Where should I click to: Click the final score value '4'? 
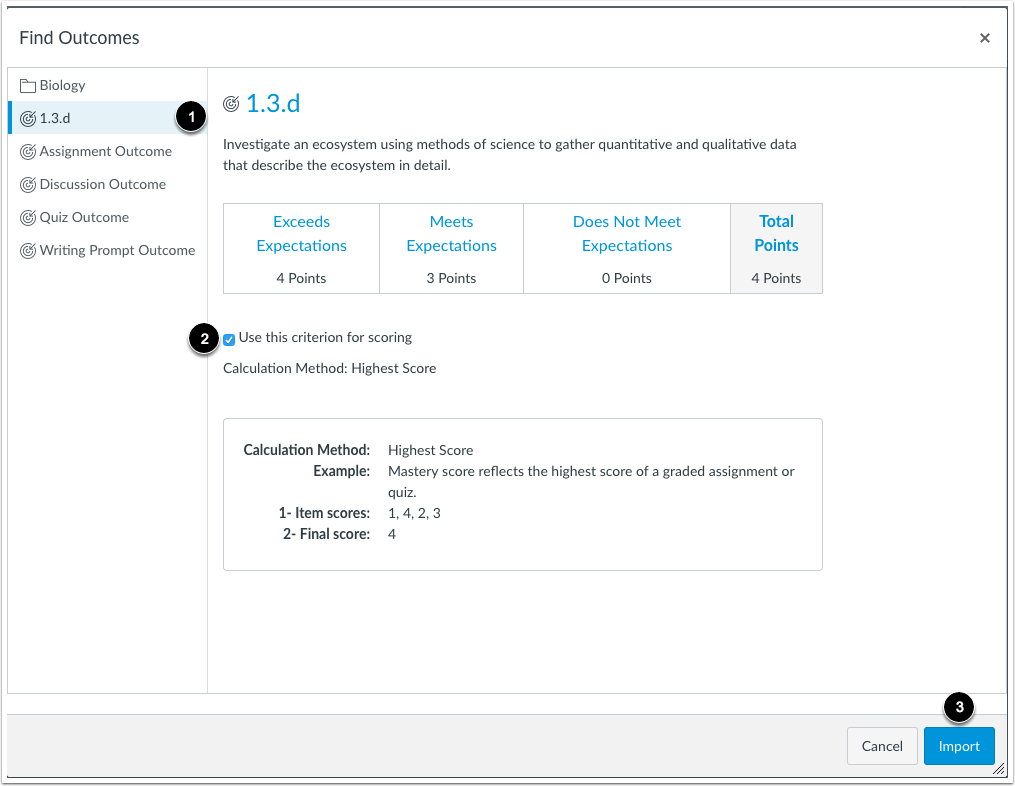[392, 534]
